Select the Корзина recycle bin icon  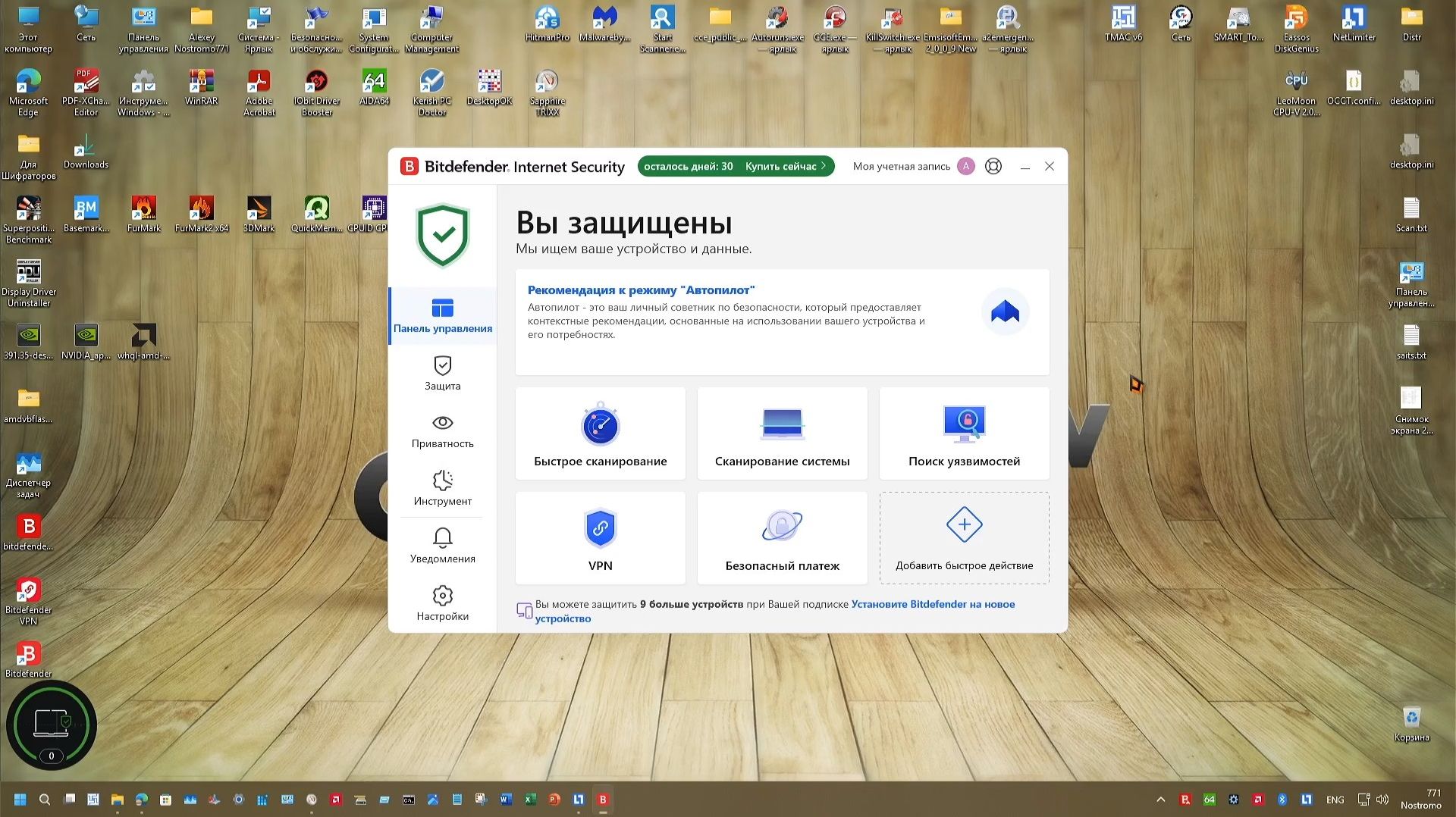1411,724
